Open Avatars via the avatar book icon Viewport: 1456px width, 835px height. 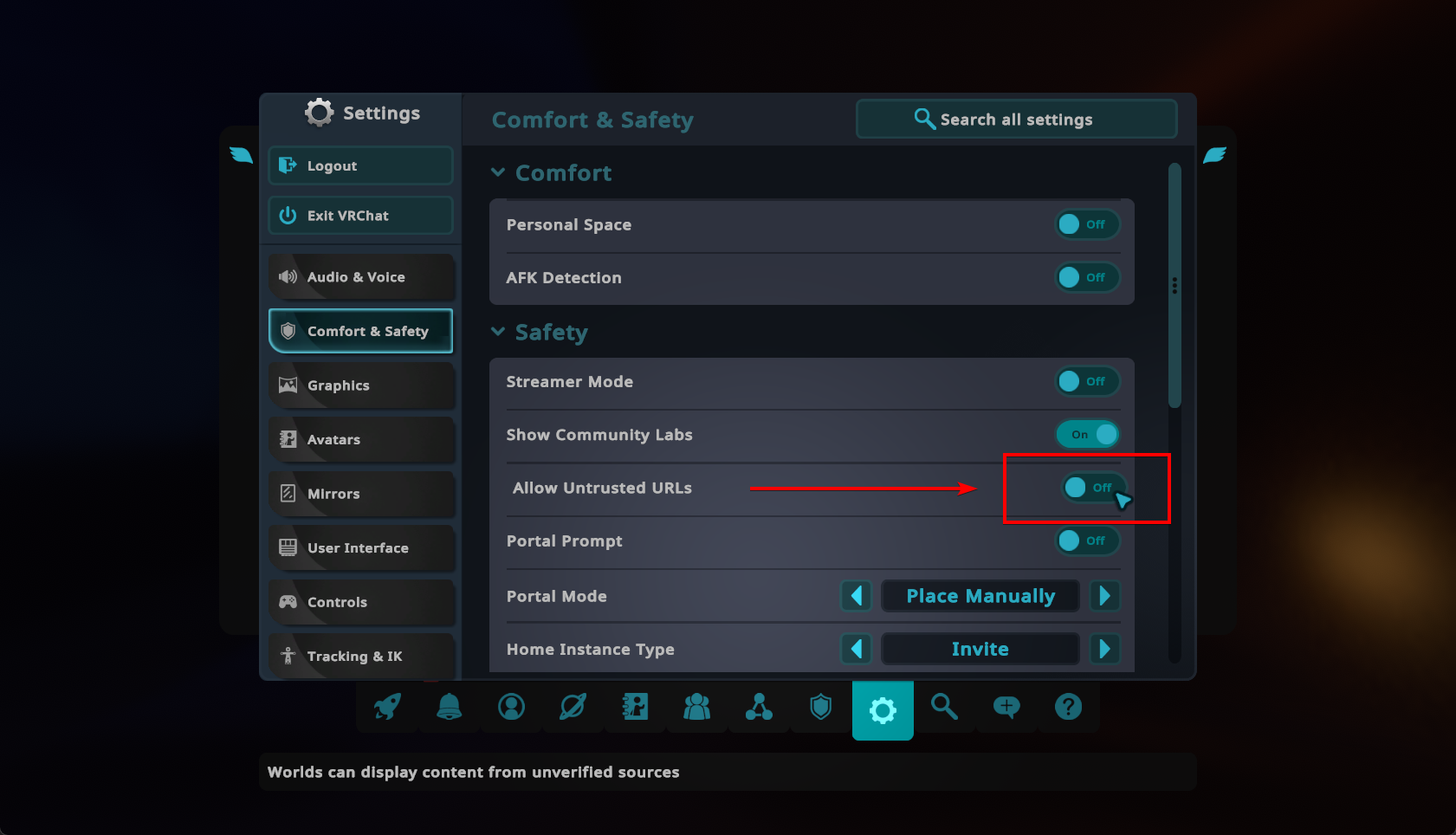[x=635, y=707]
